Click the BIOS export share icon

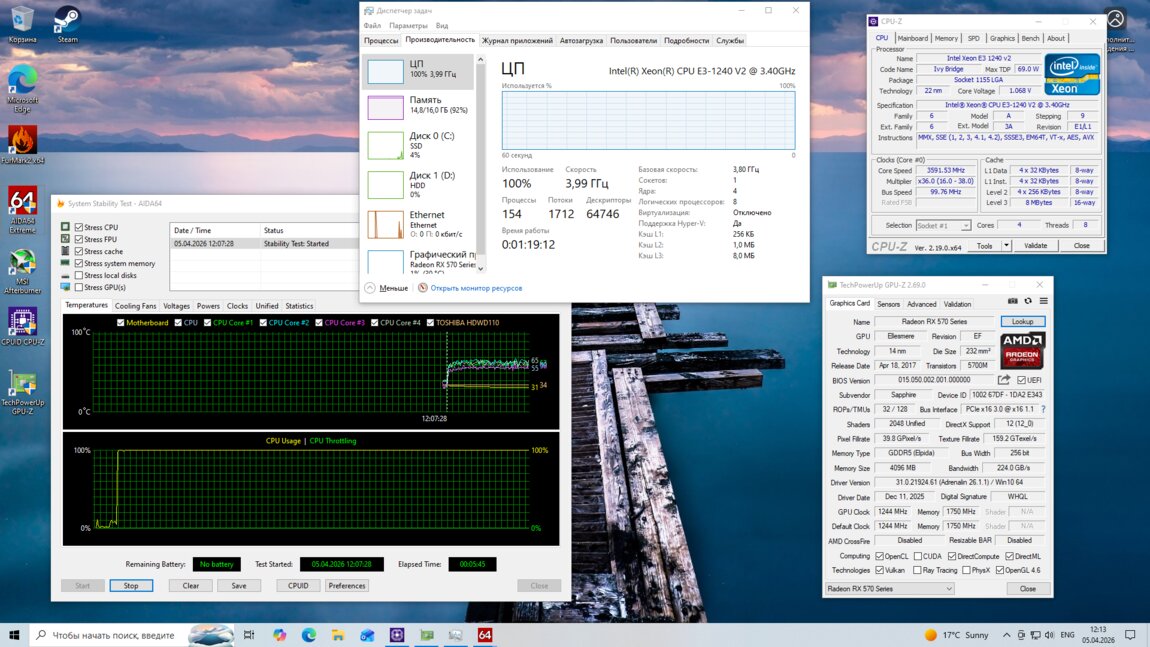point(1004,380)
